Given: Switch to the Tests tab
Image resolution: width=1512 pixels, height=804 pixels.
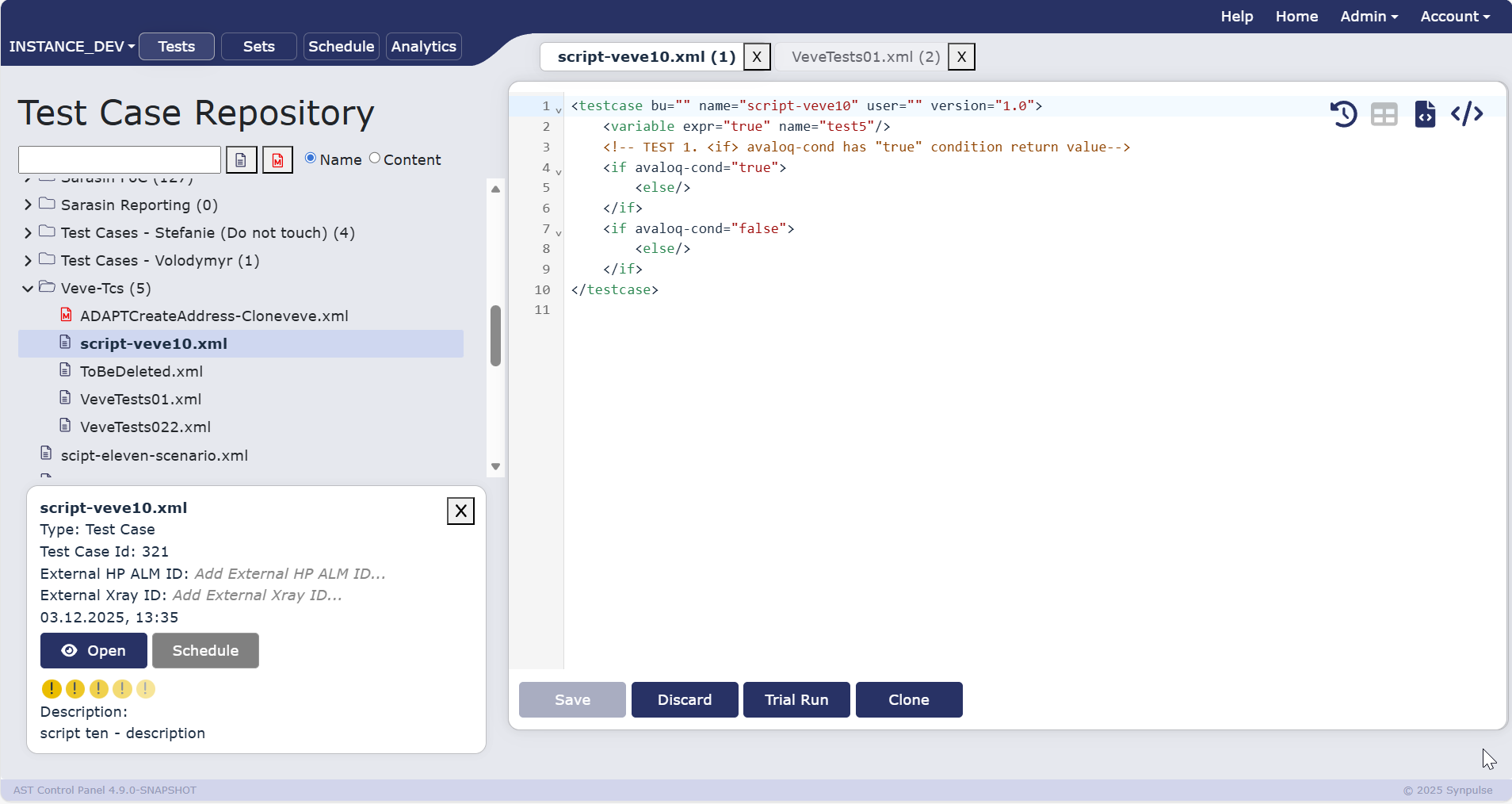Looking at the screenshot, I should 177,47.
